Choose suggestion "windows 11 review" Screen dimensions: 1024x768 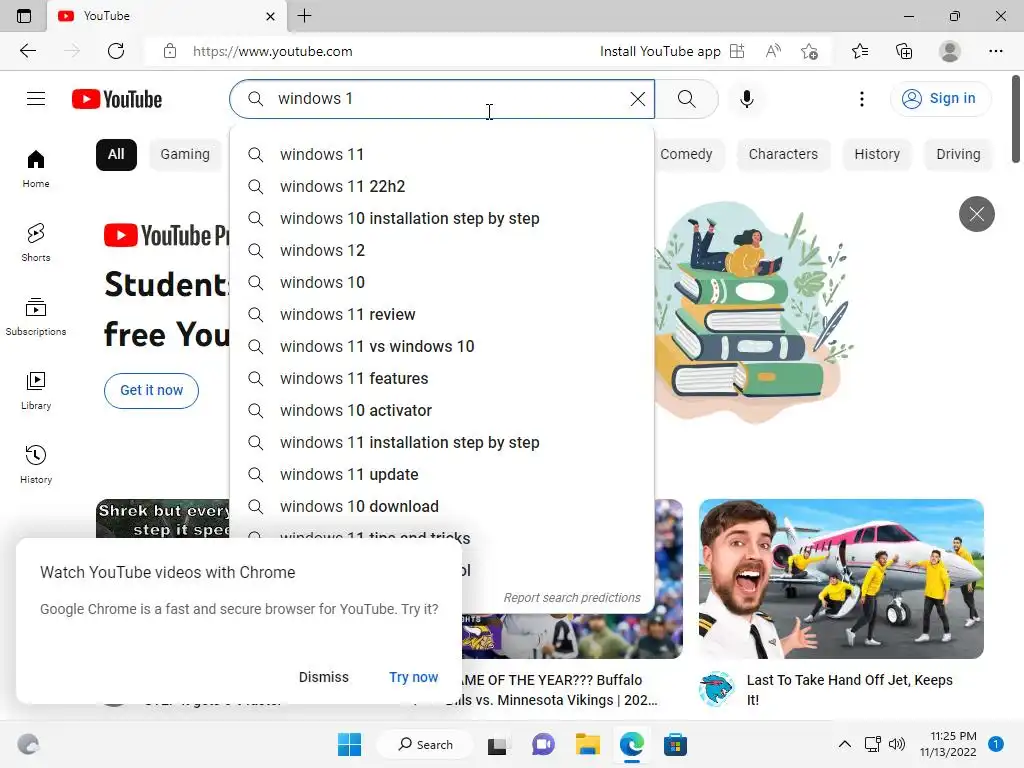[x=442, y=314]
